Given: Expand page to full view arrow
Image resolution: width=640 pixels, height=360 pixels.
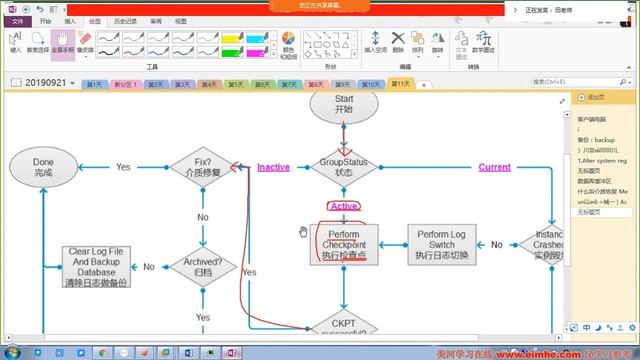Looking at the screenshot, I should click(562, 101).
